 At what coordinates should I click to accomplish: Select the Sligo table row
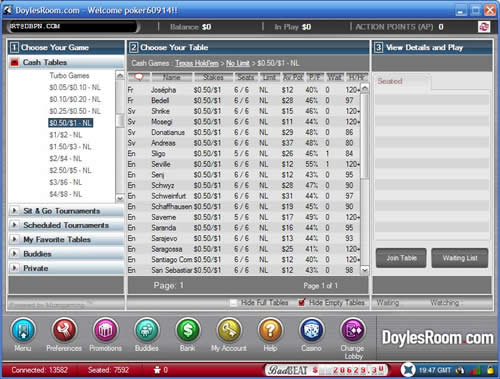[244, 153]
